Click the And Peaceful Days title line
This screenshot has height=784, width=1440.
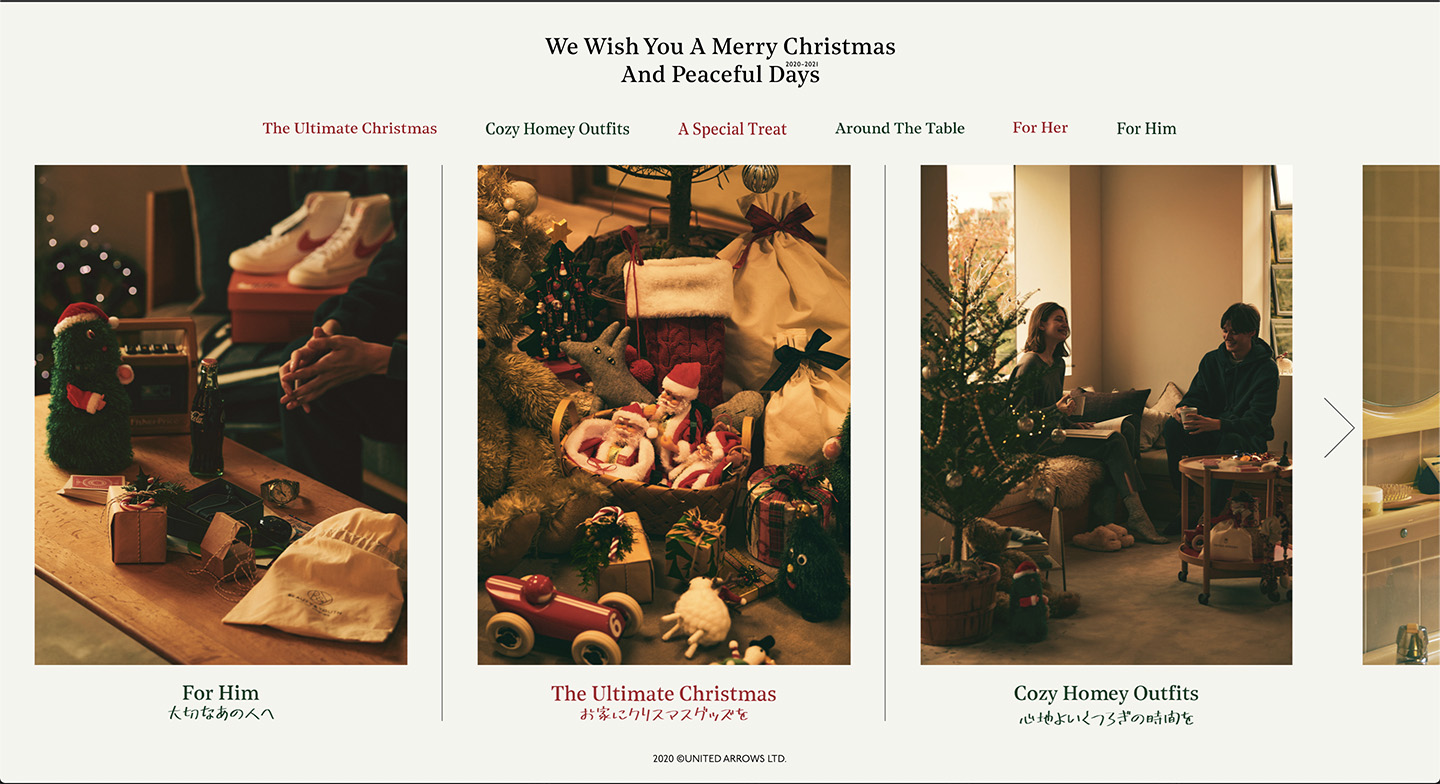(x=720, y=75)
